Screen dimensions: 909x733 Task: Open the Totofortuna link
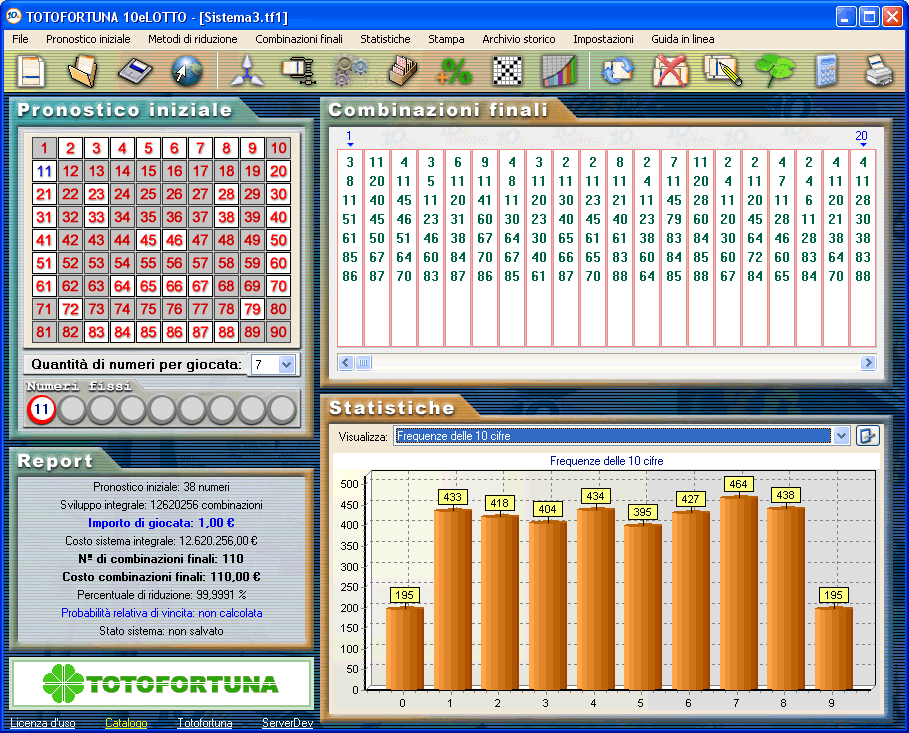tap(205, 723)
